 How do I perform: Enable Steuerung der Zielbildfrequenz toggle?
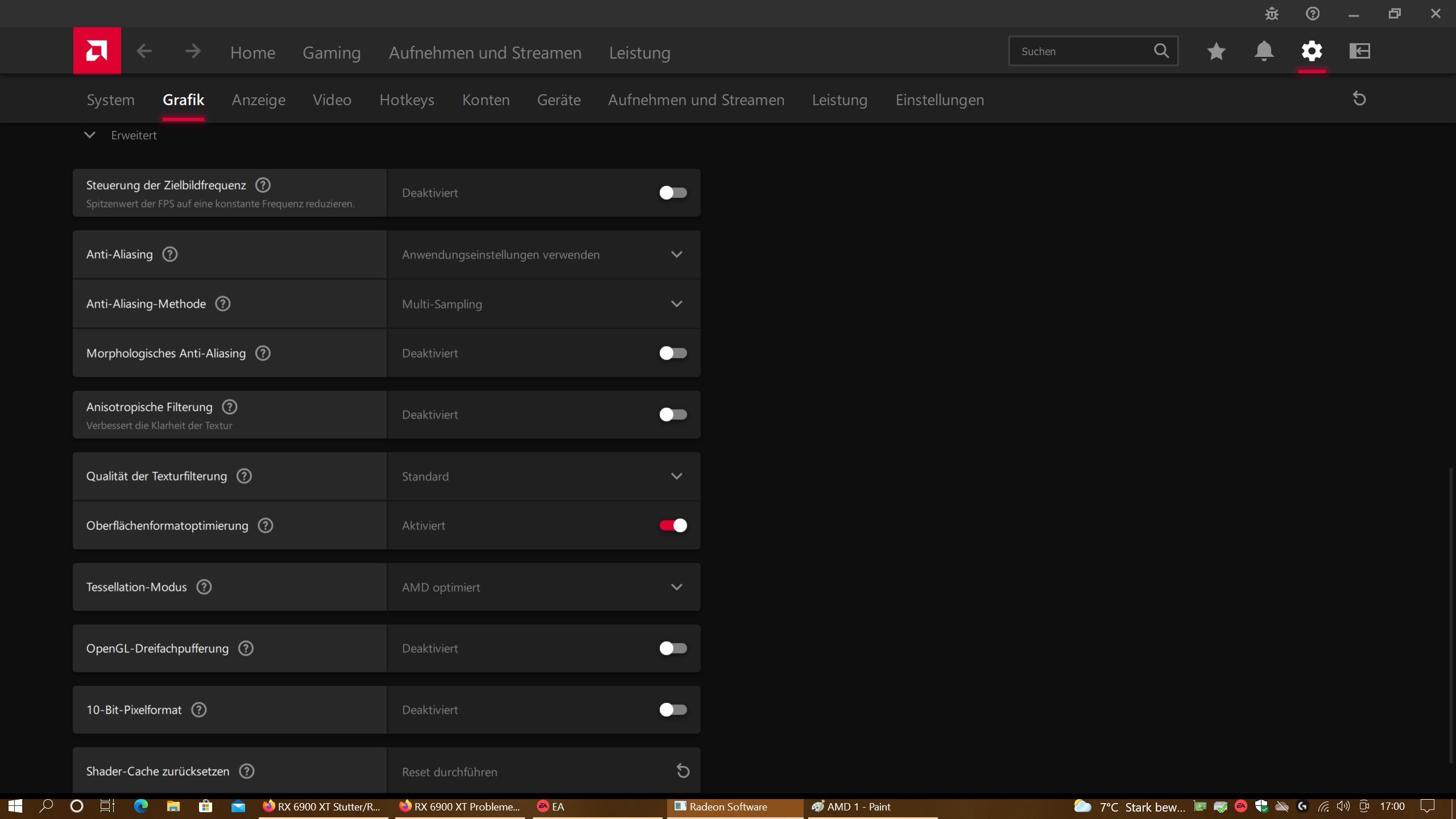pyautogui.click(x=673, y=193)
